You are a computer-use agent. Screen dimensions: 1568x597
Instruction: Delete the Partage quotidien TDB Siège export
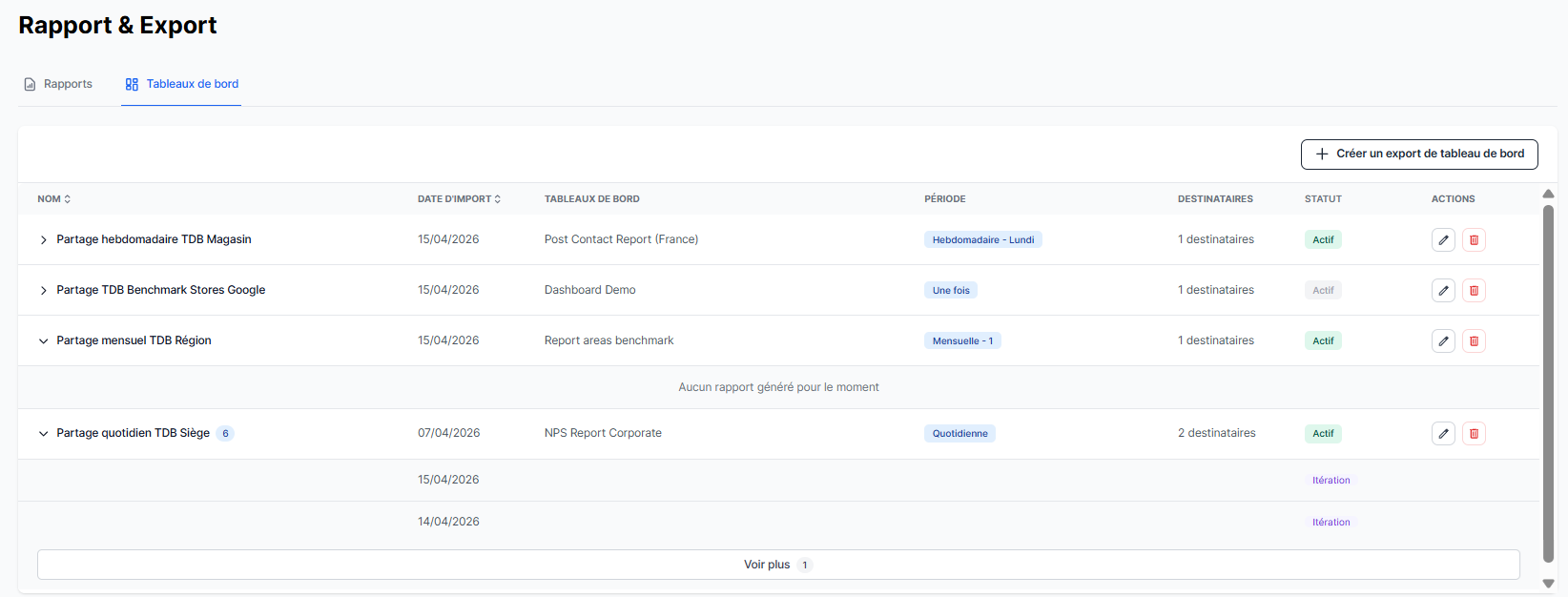[1474, 434]
